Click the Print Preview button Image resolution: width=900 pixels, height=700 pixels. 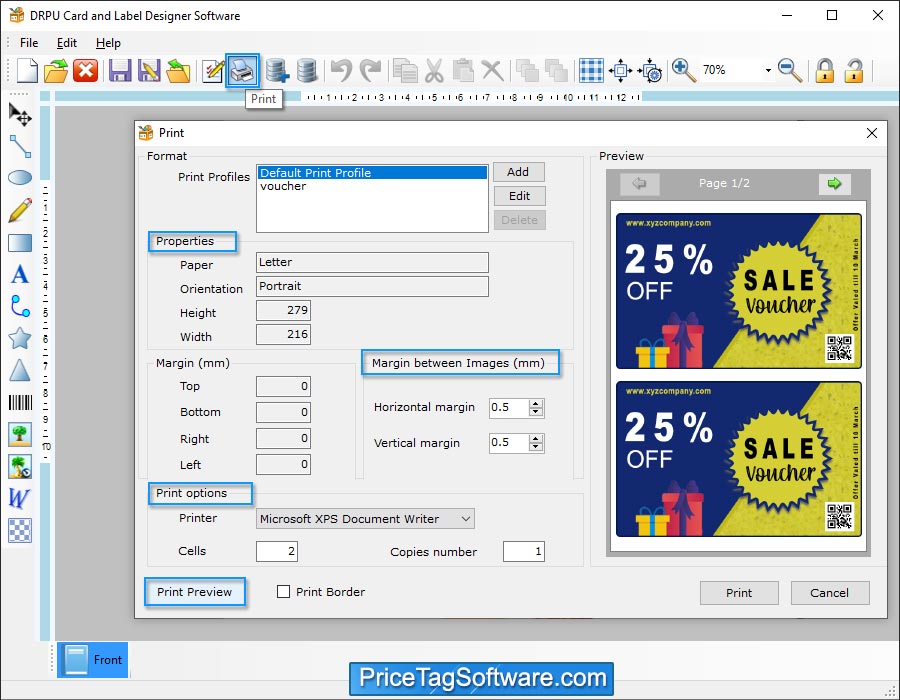(x=194, y=592)
